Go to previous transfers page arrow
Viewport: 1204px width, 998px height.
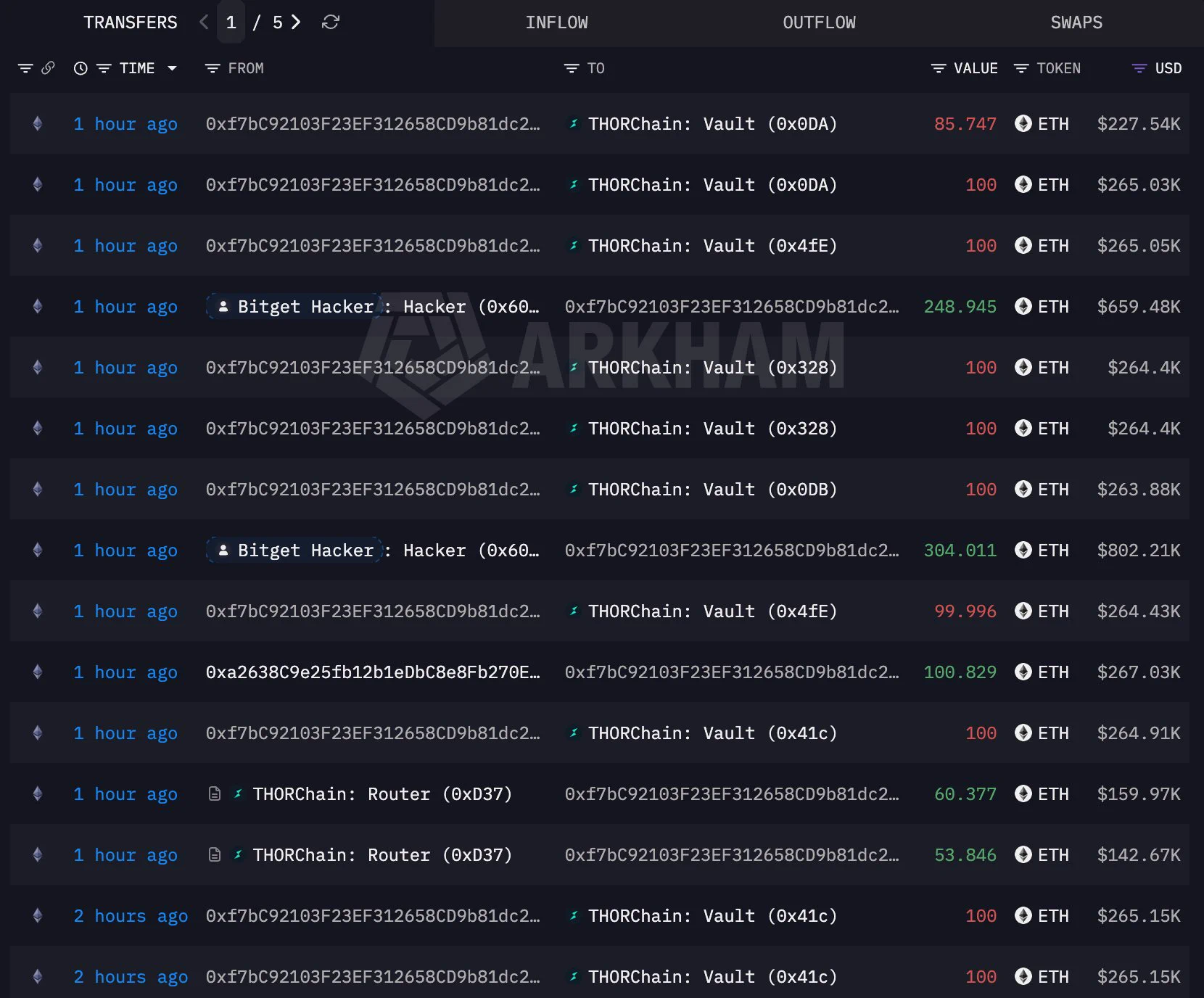pos(204,22)
